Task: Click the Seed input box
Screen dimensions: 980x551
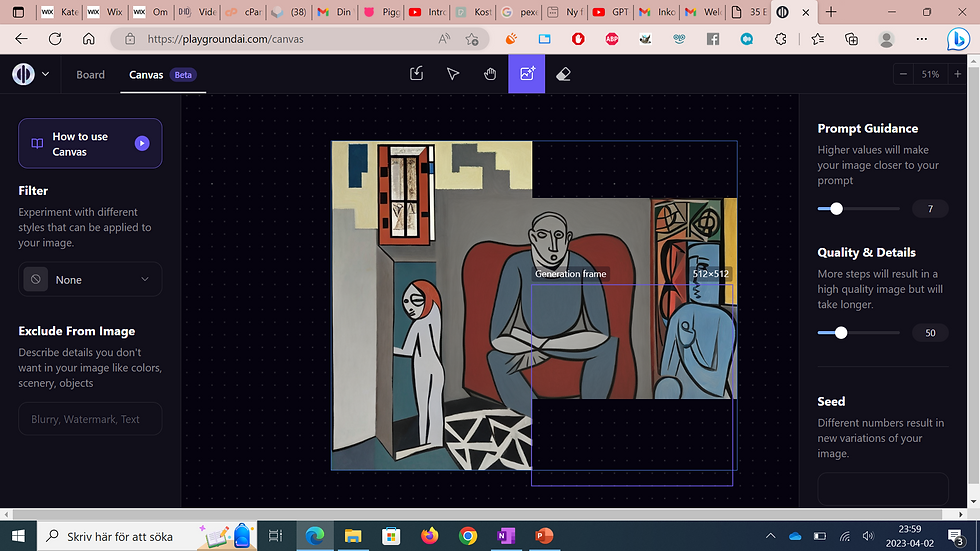Action: click(x=882, y=489)
